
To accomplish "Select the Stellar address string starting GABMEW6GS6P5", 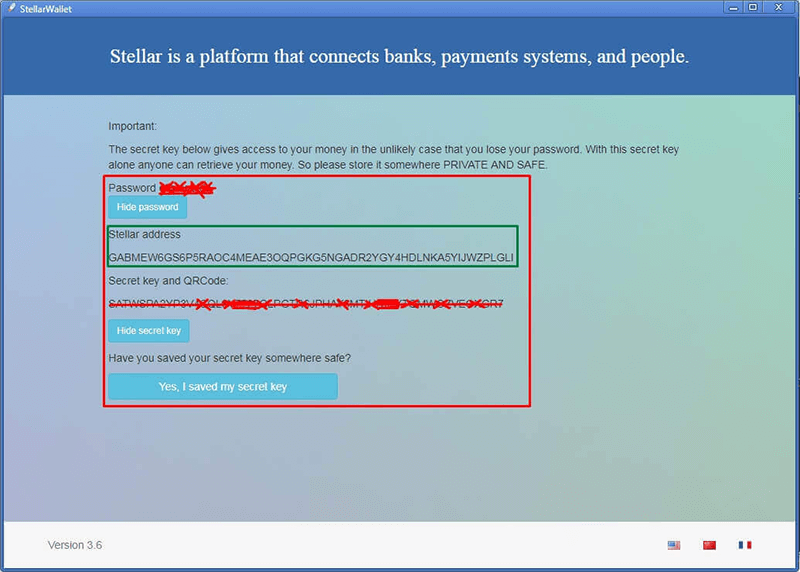I will [311, 258].
